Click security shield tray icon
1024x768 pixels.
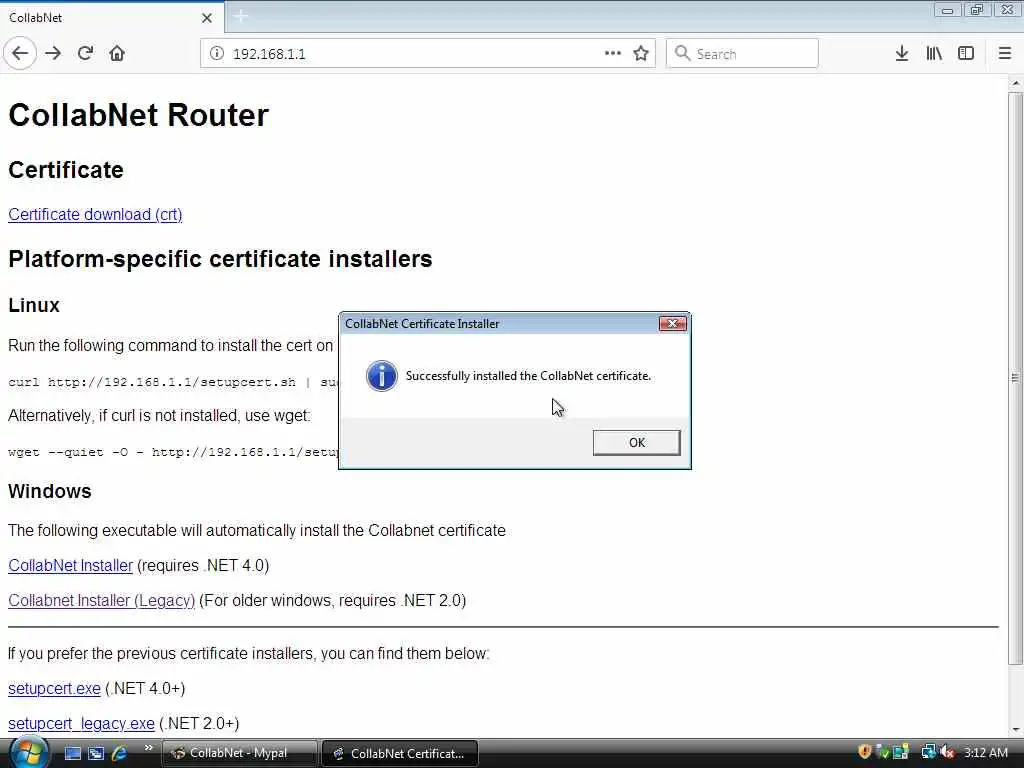pos(865,752)
